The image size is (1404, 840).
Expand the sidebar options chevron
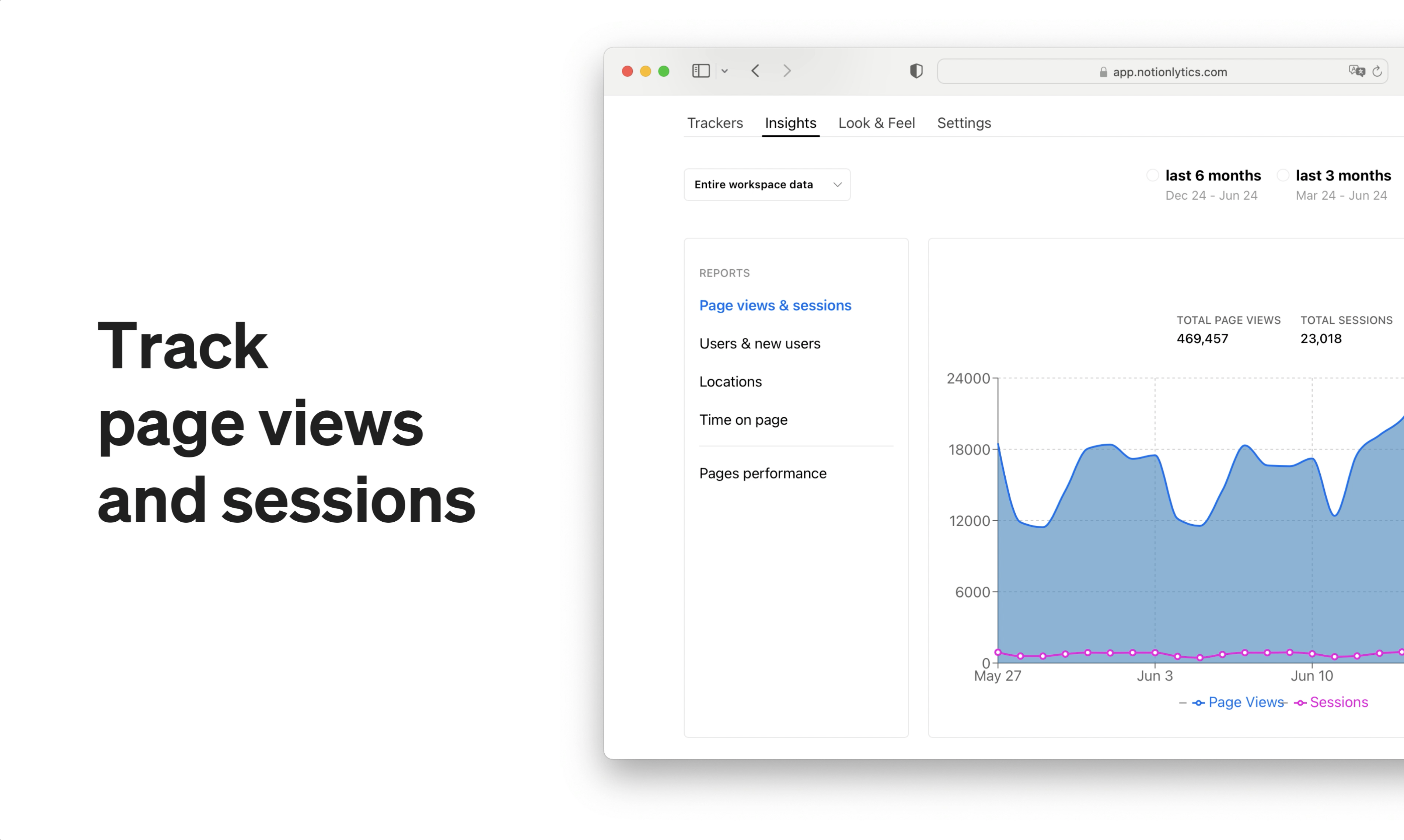(x=724, y=71)
